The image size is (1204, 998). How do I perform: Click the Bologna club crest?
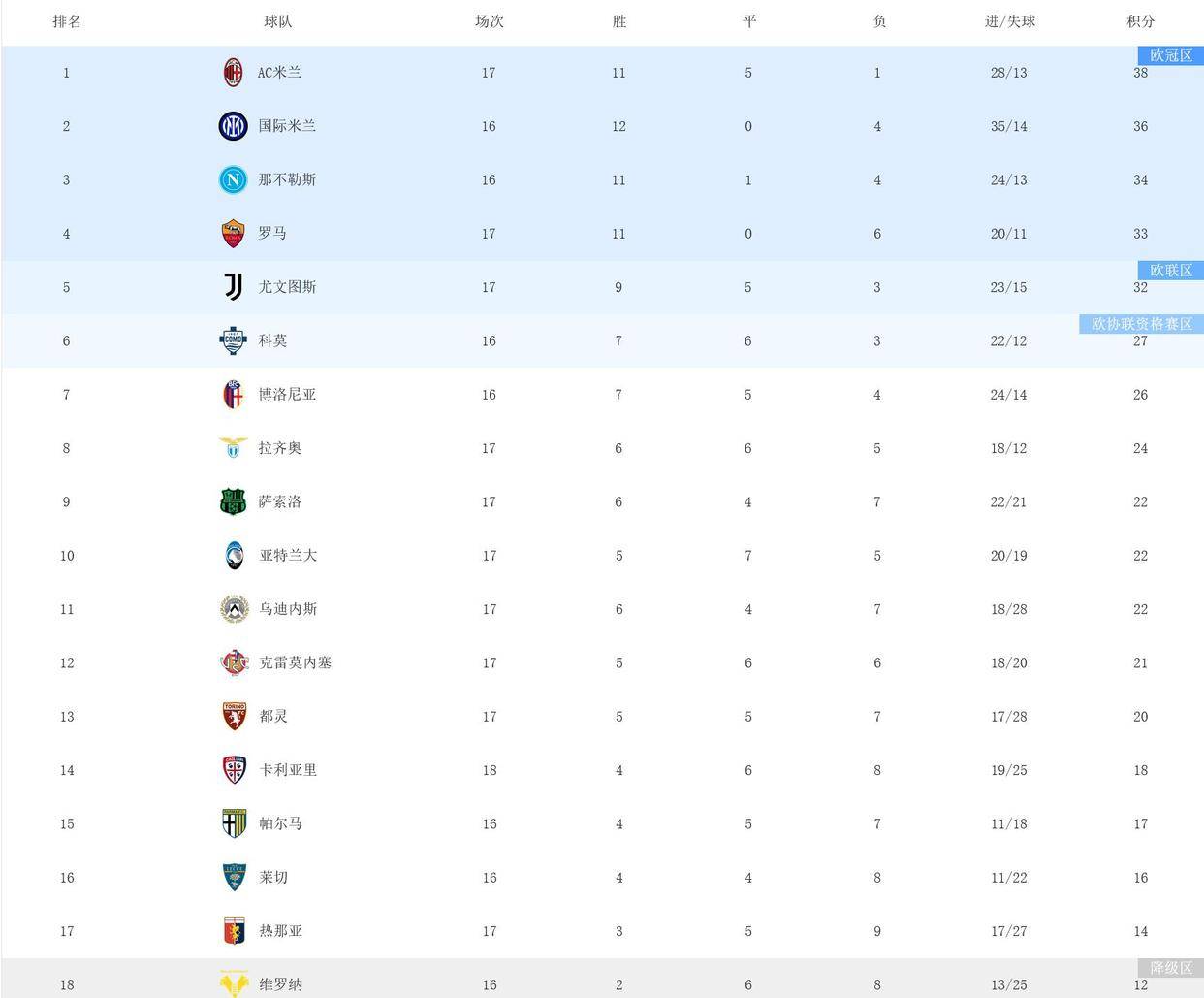point(233,395)
